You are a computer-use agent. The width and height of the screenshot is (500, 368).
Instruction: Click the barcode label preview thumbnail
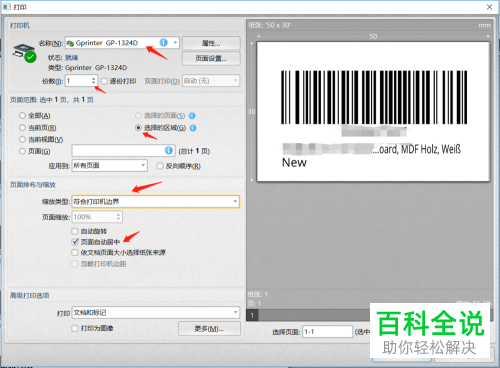[x=373, y=112]
